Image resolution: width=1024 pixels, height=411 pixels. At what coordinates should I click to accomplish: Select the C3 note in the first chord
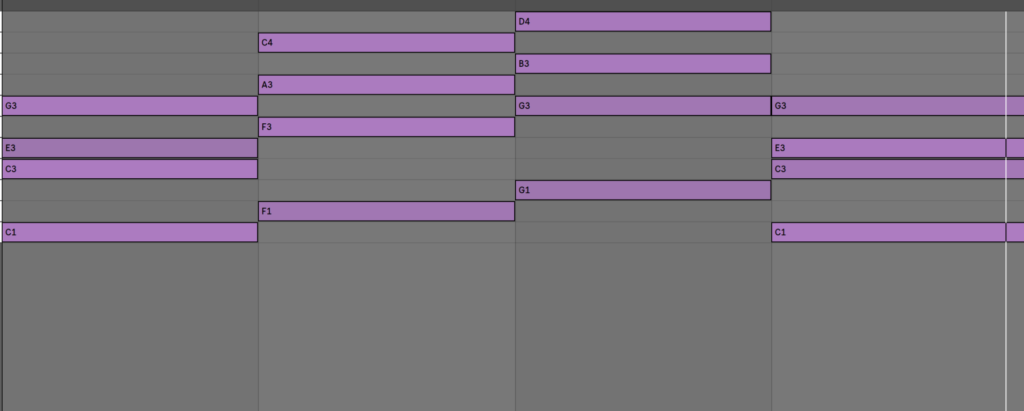[129, 169]
